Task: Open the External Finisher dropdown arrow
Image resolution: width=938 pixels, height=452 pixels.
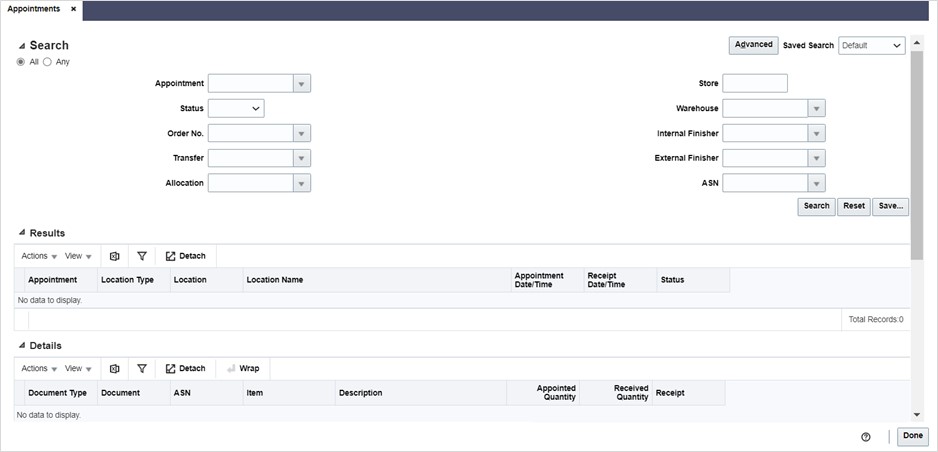Action: (x=817, y=158)
